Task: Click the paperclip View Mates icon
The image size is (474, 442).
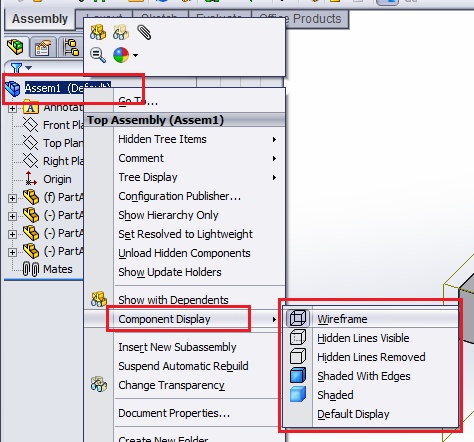Action: [x=144, y=32]
